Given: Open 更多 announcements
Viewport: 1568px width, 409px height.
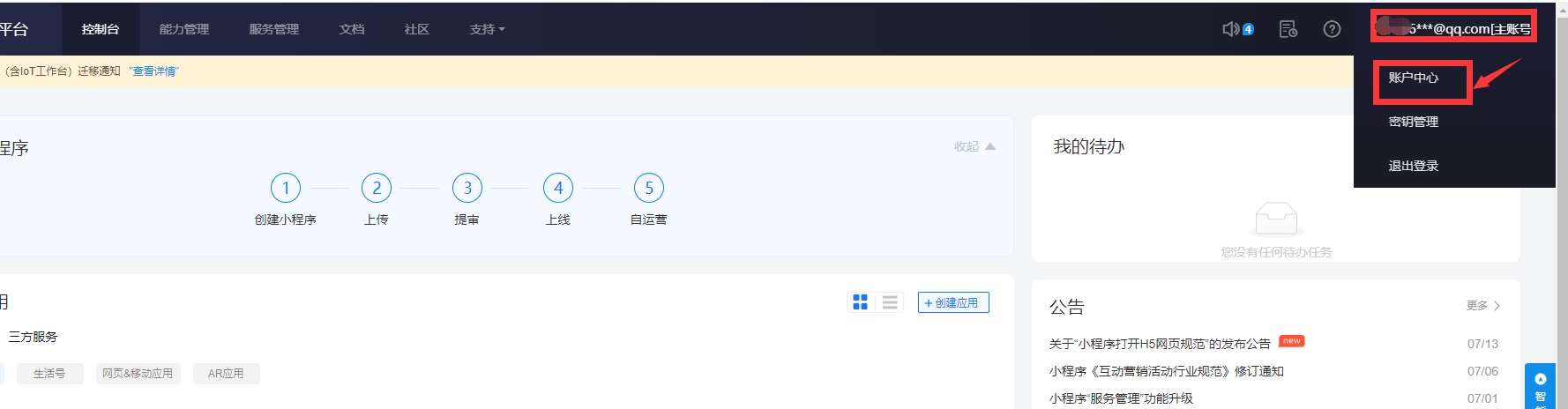Looking at the screenshot, I should [1483, 306].
